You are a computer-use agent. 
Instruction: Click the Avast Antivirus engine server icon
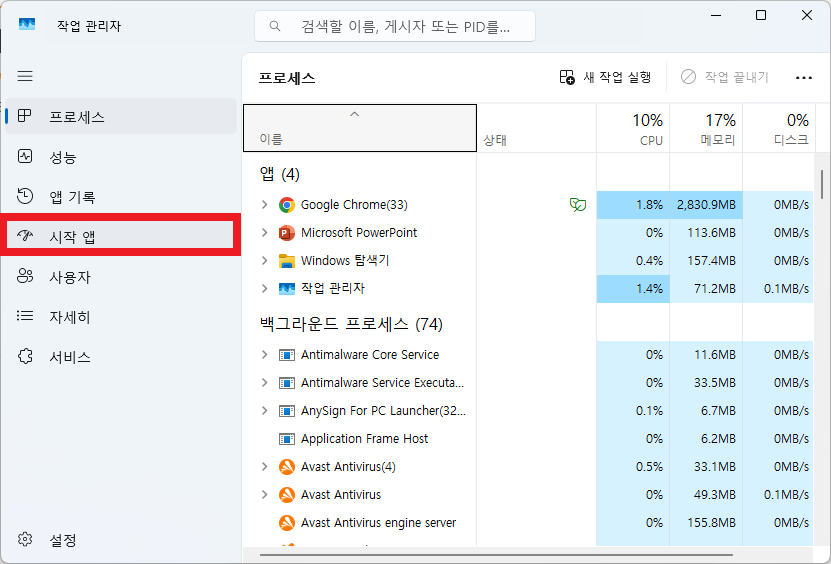[x=287, y=523]
